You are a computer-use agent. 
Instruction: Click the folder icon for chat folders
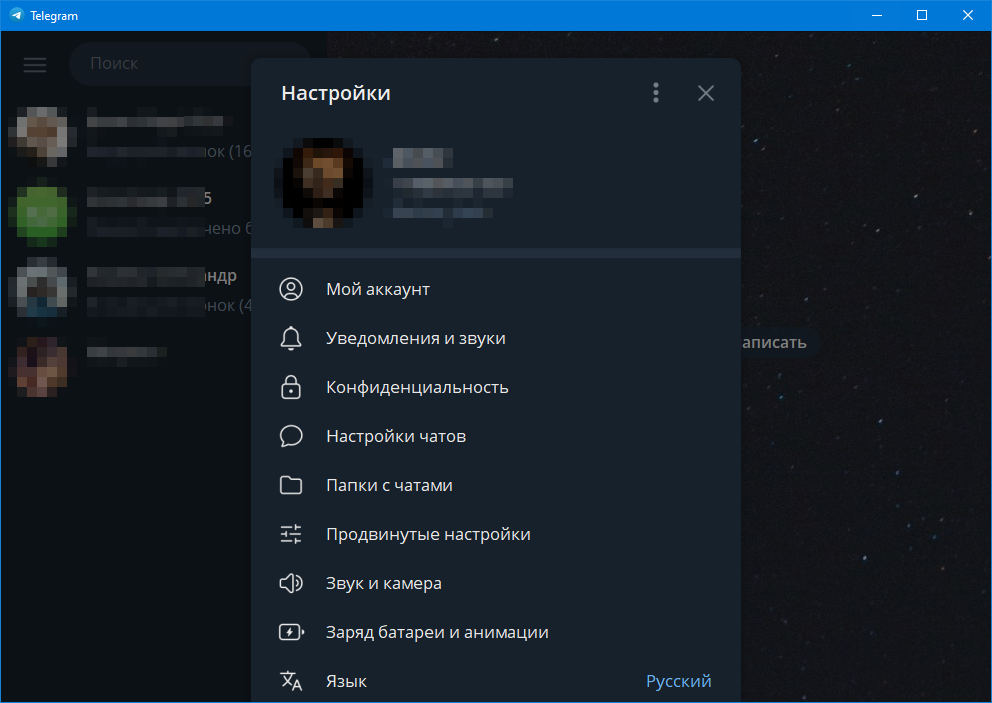coord(291,485)
